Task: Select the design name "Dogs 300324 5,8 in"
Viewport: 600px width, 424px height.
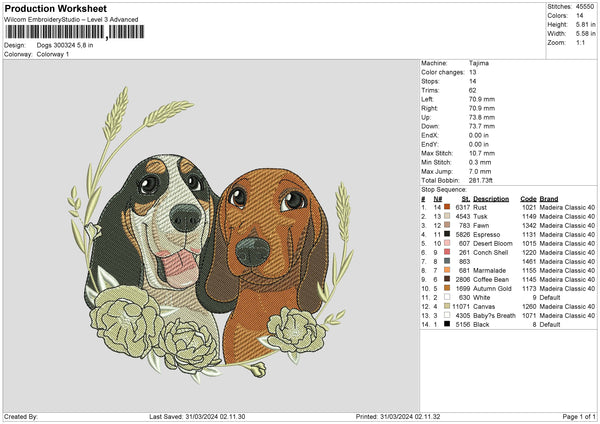Action: 65,45
